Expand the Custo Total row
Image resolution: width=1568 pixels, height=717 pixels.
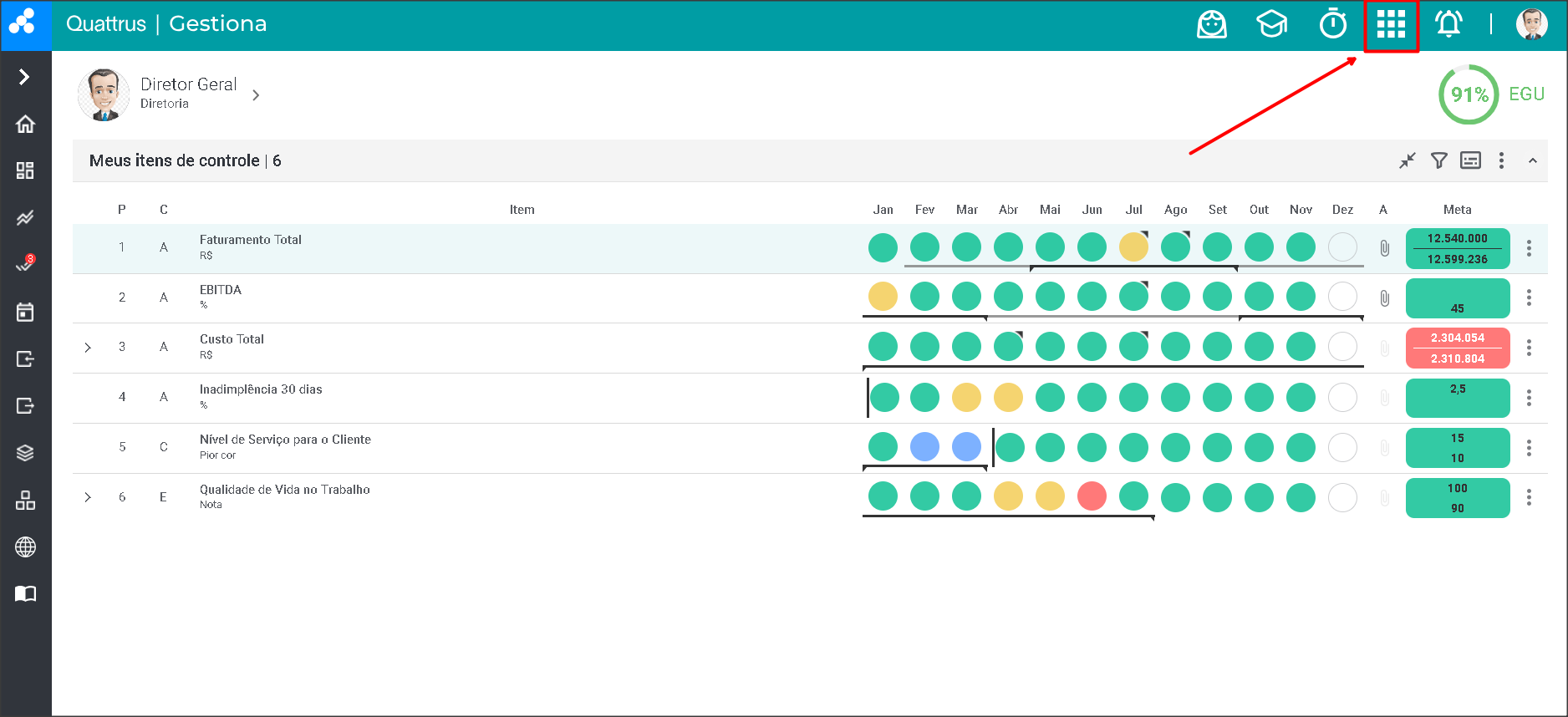pyautogui.click(x=88, y=348)
